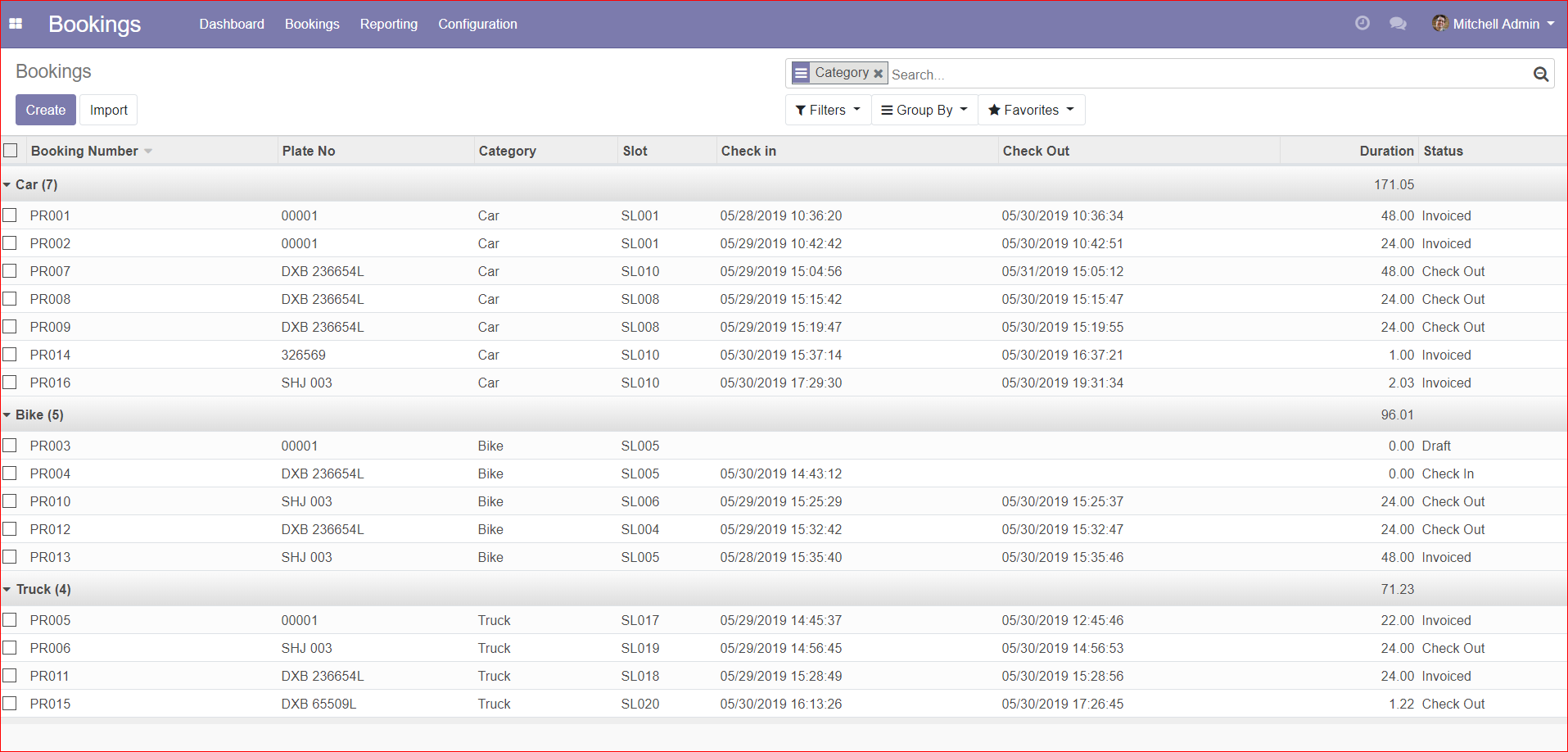
Task: Select the checkbox for booking PR015
Action: pyautogui.click(x=10, y=704)
